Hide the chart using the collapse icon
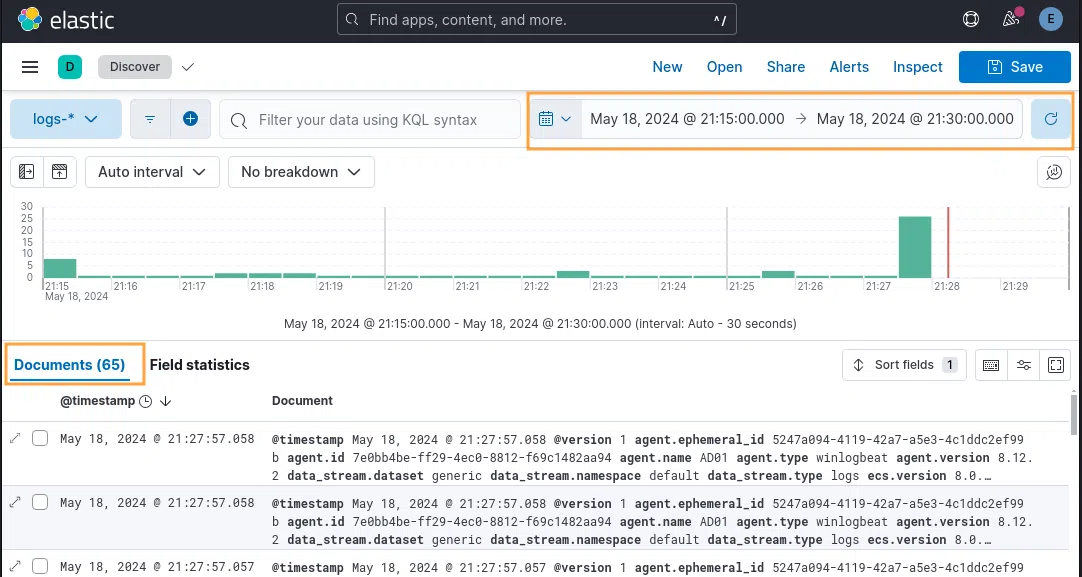The image size is (1082, 577). click(59, 172)
